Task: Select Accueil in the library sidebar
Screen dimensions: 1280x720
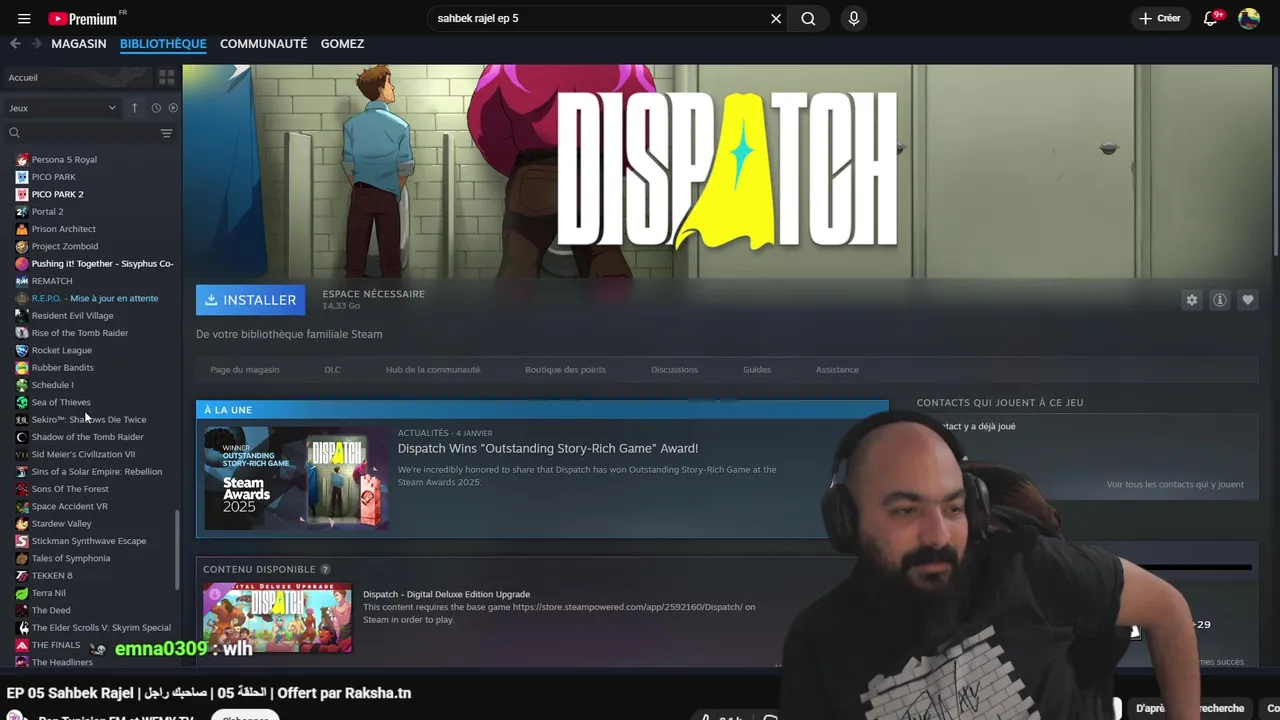Action: 77,77
